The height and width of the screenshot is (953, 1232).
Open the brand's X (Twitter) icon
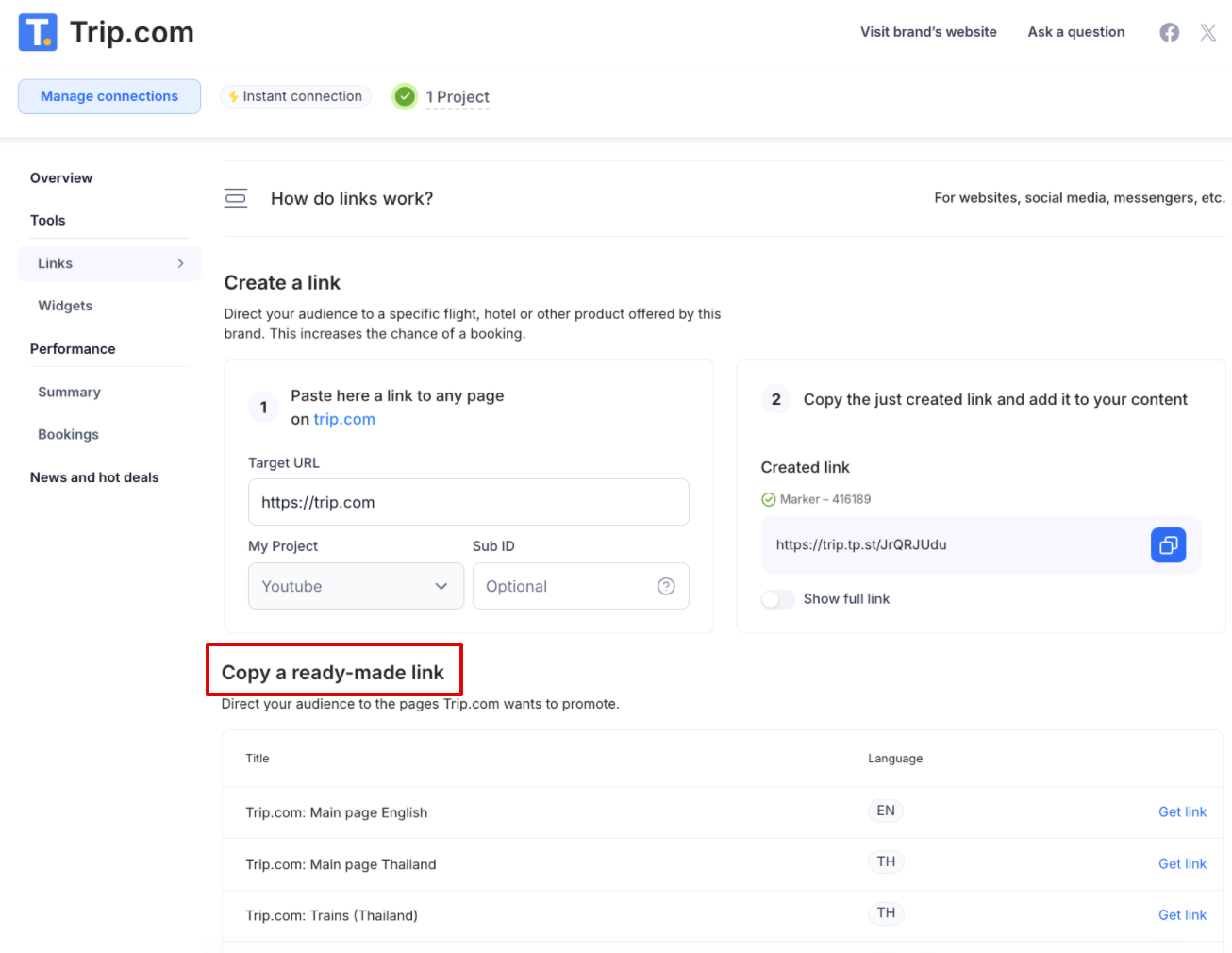click(1207, 33)
